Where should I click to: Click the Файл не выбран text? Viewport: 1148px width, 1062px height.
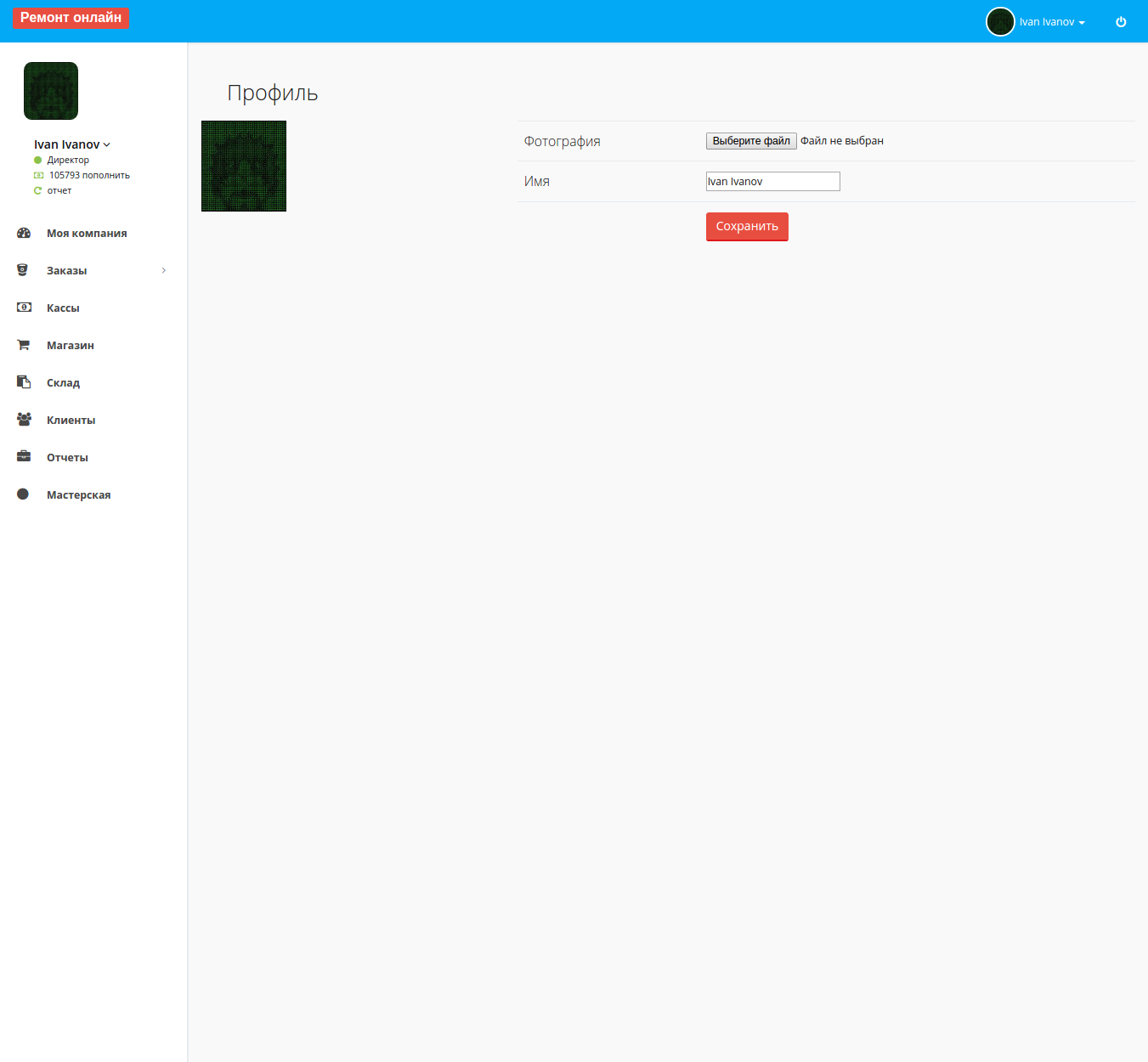[842, 141]
